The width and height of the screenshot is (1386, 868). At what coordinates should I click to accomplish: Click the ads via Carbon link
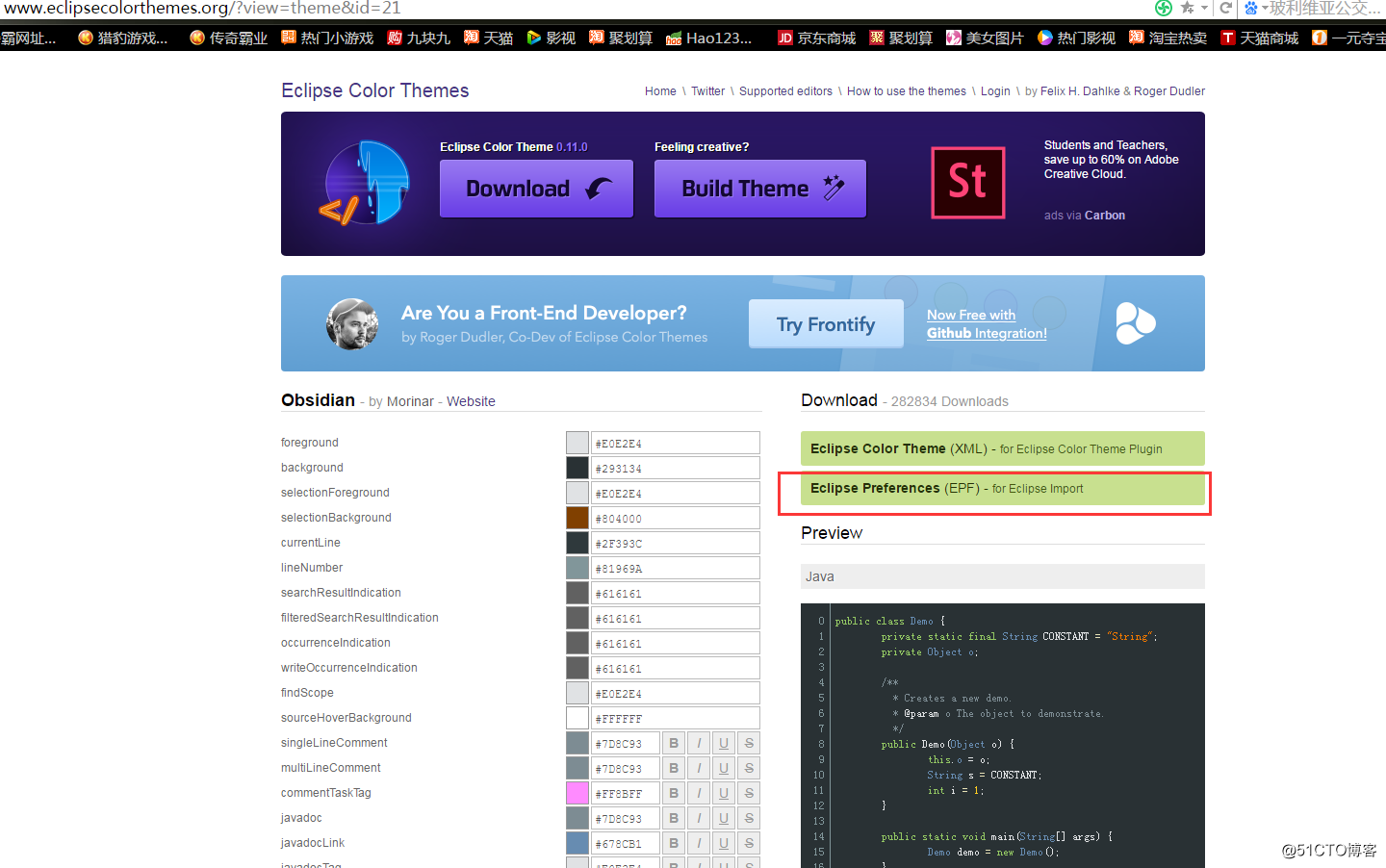pos(1085,216)
